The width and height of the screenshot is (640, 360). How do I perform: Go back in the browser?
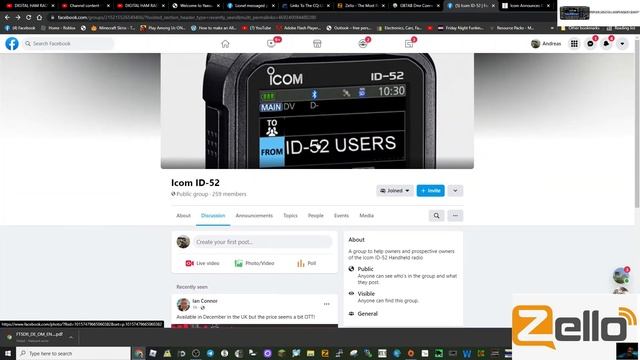pos(7,18)
